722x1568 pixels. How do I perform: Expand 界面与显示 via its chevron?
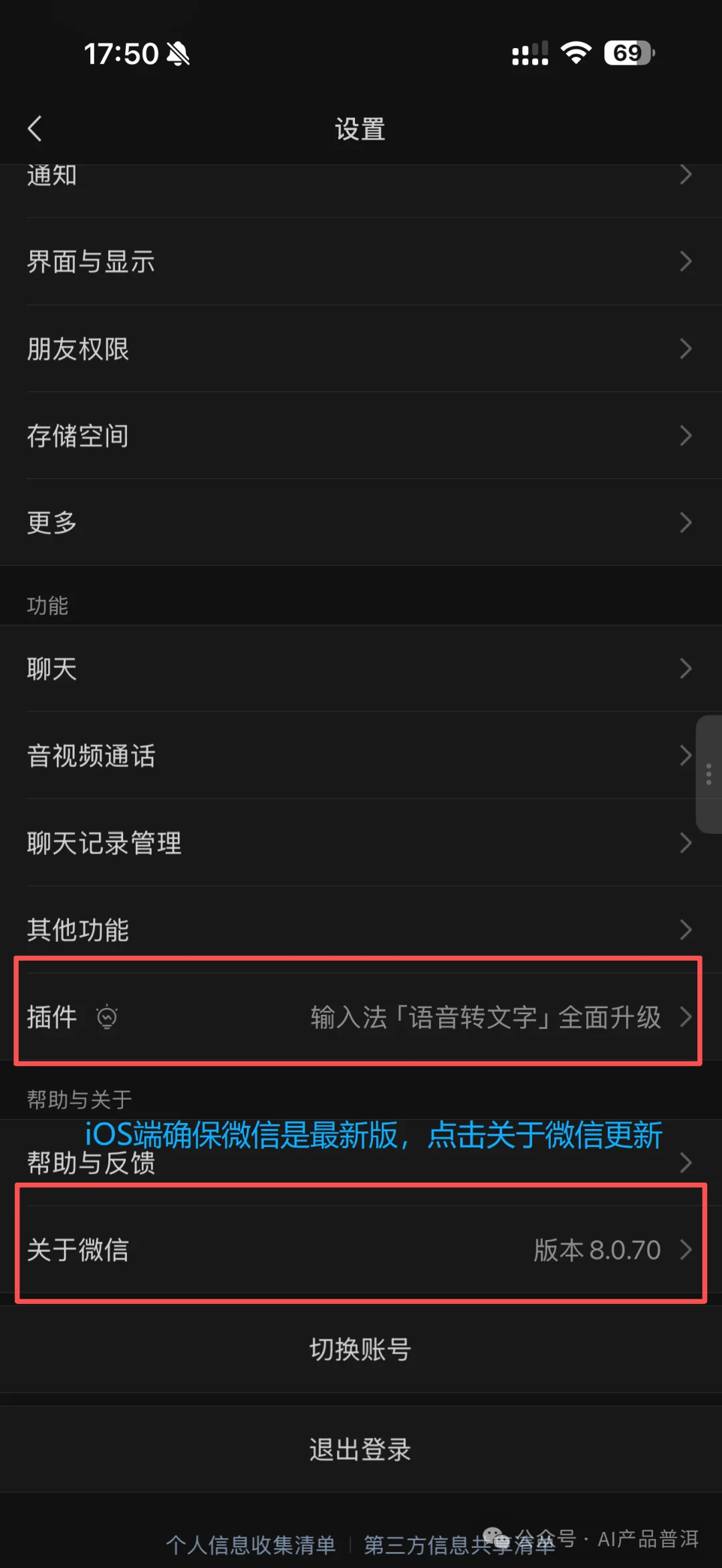pos(685,261)
